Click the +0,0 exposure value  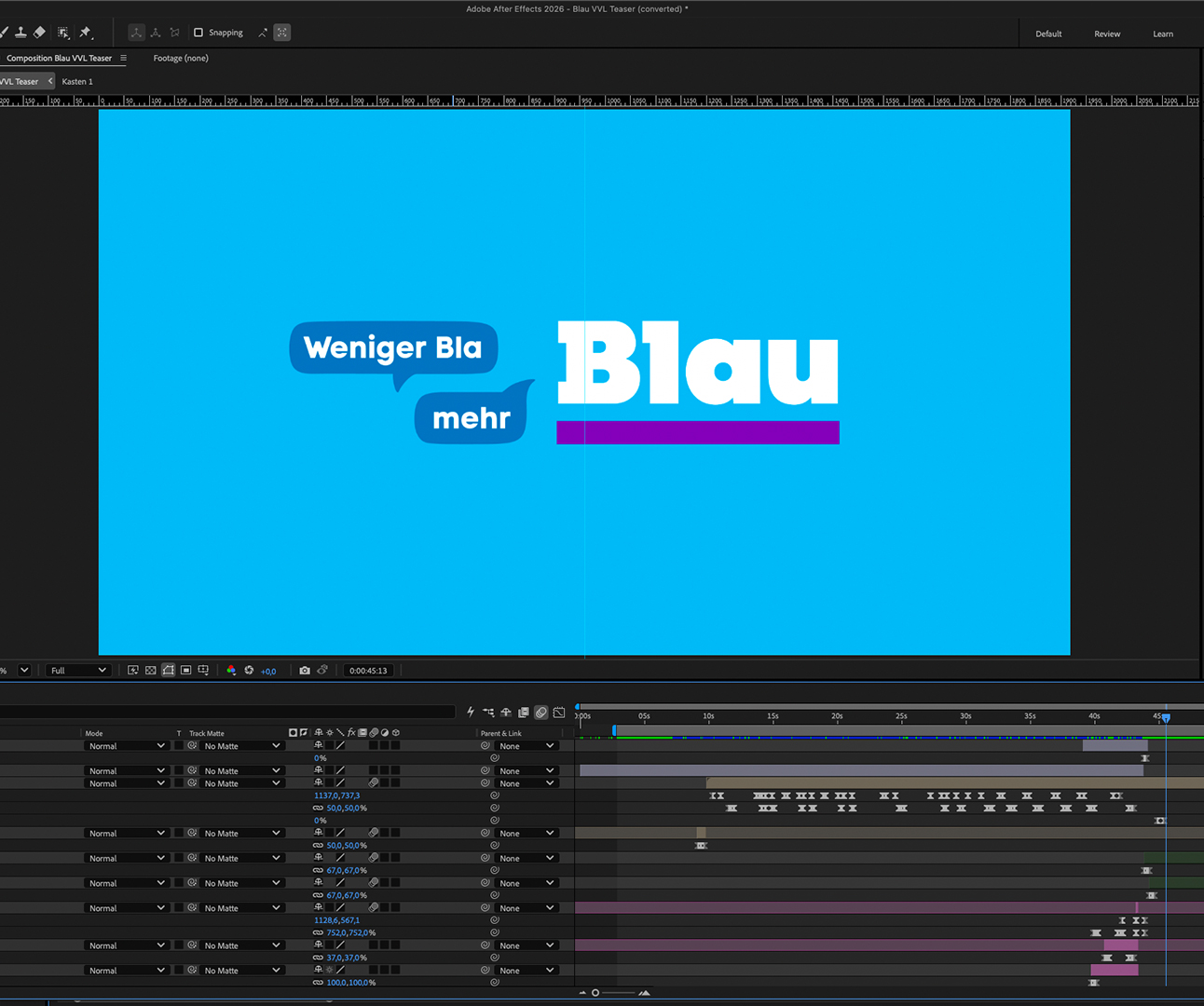[x=268, y=671]
